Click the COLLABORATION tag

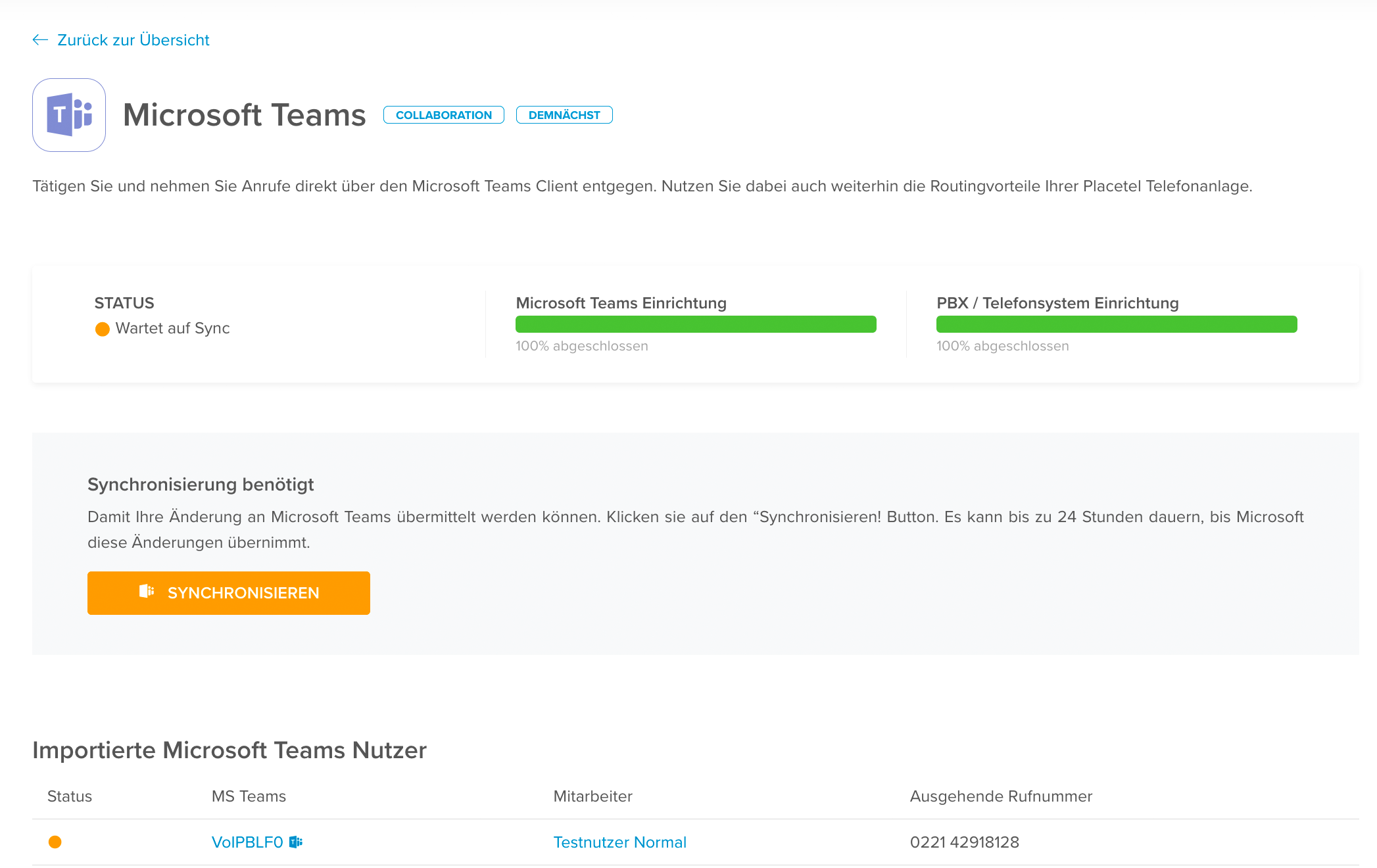pyautogui.click(x=443, y=115)
